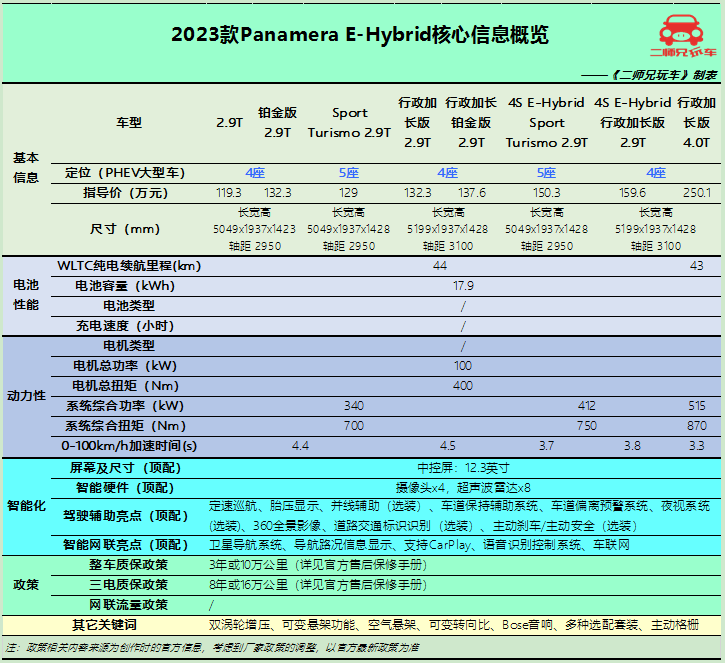The image size is (725, 663).
Task: Click the 整车质保政策 label
Action: pos(129,565)
